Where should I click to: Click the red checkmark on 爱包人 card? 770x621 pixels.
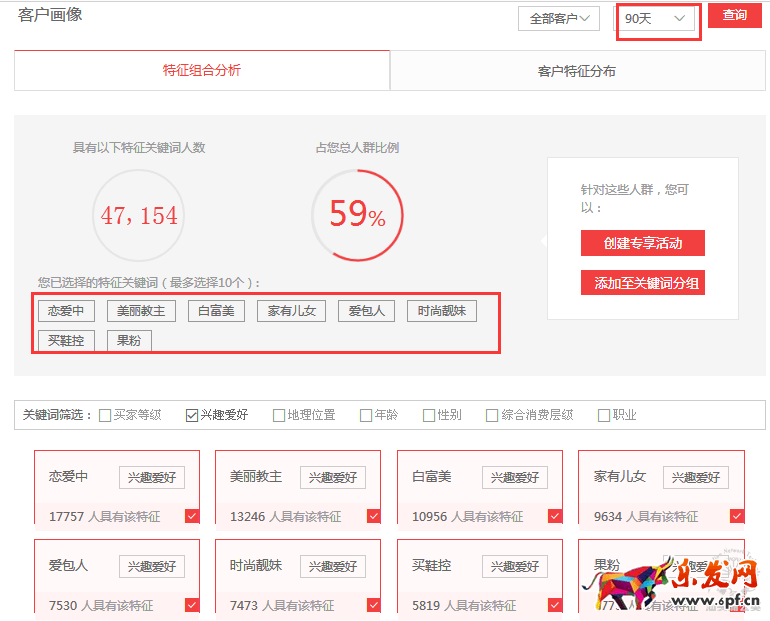tap(192, 605)
